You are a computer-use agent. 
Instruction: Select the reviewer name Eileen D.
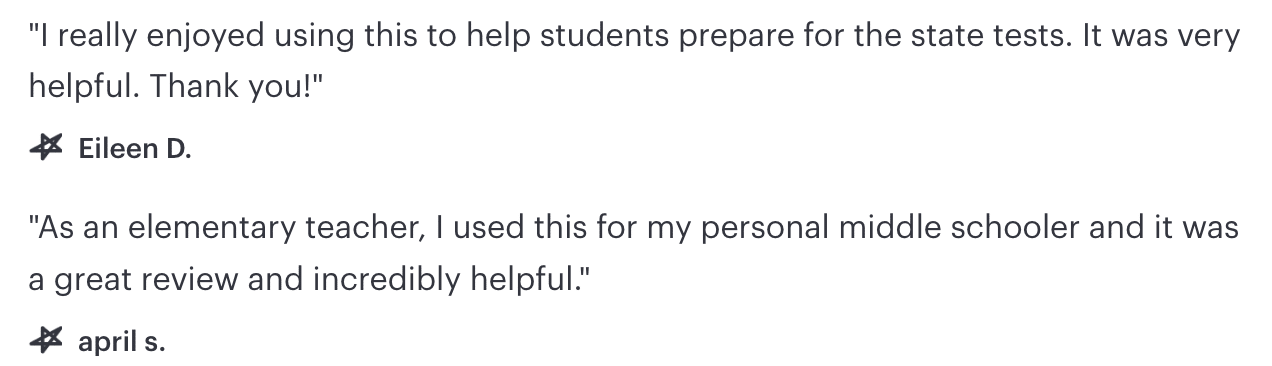coord(134,150)
